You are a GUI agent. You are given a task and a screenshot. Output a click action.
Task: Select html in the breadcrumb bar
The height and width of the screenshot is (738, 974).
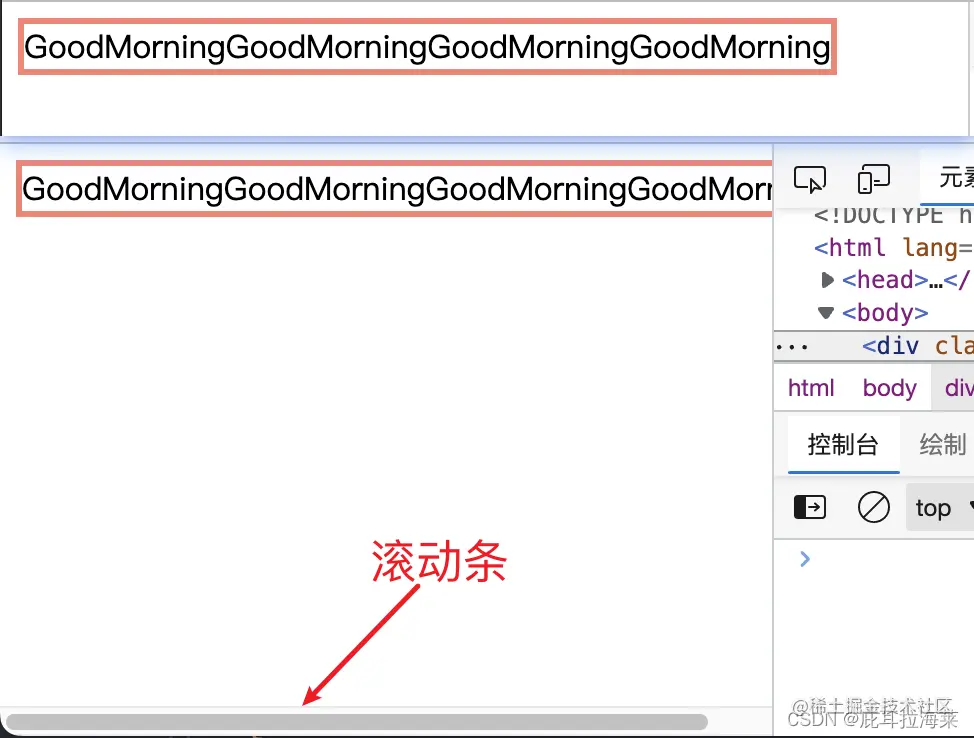(810, 388)
